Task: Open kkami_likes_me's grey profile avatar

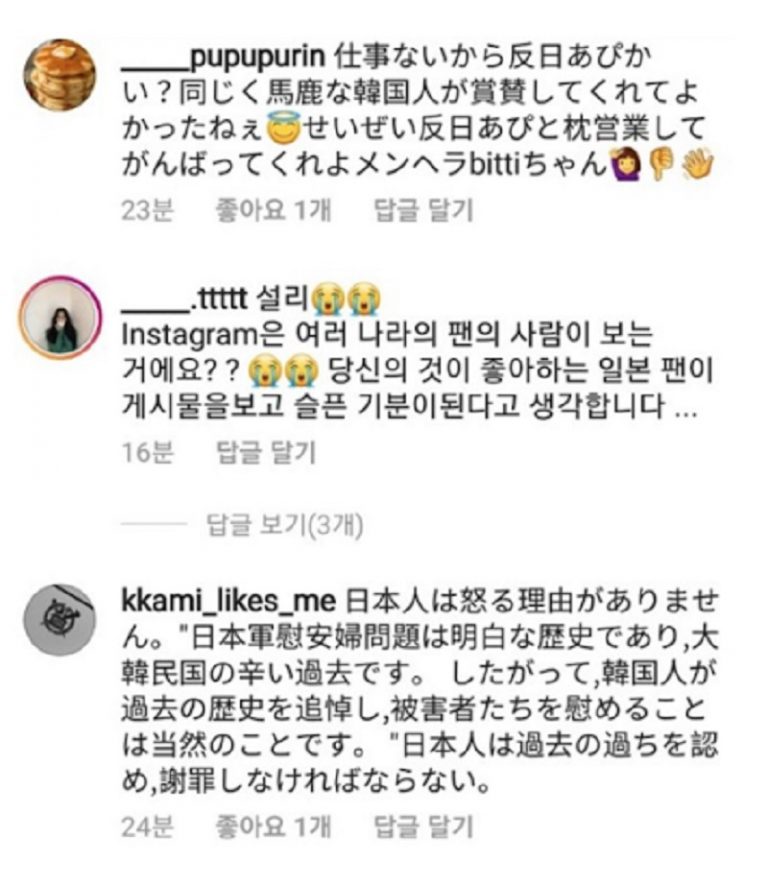Action: (59, 620)
